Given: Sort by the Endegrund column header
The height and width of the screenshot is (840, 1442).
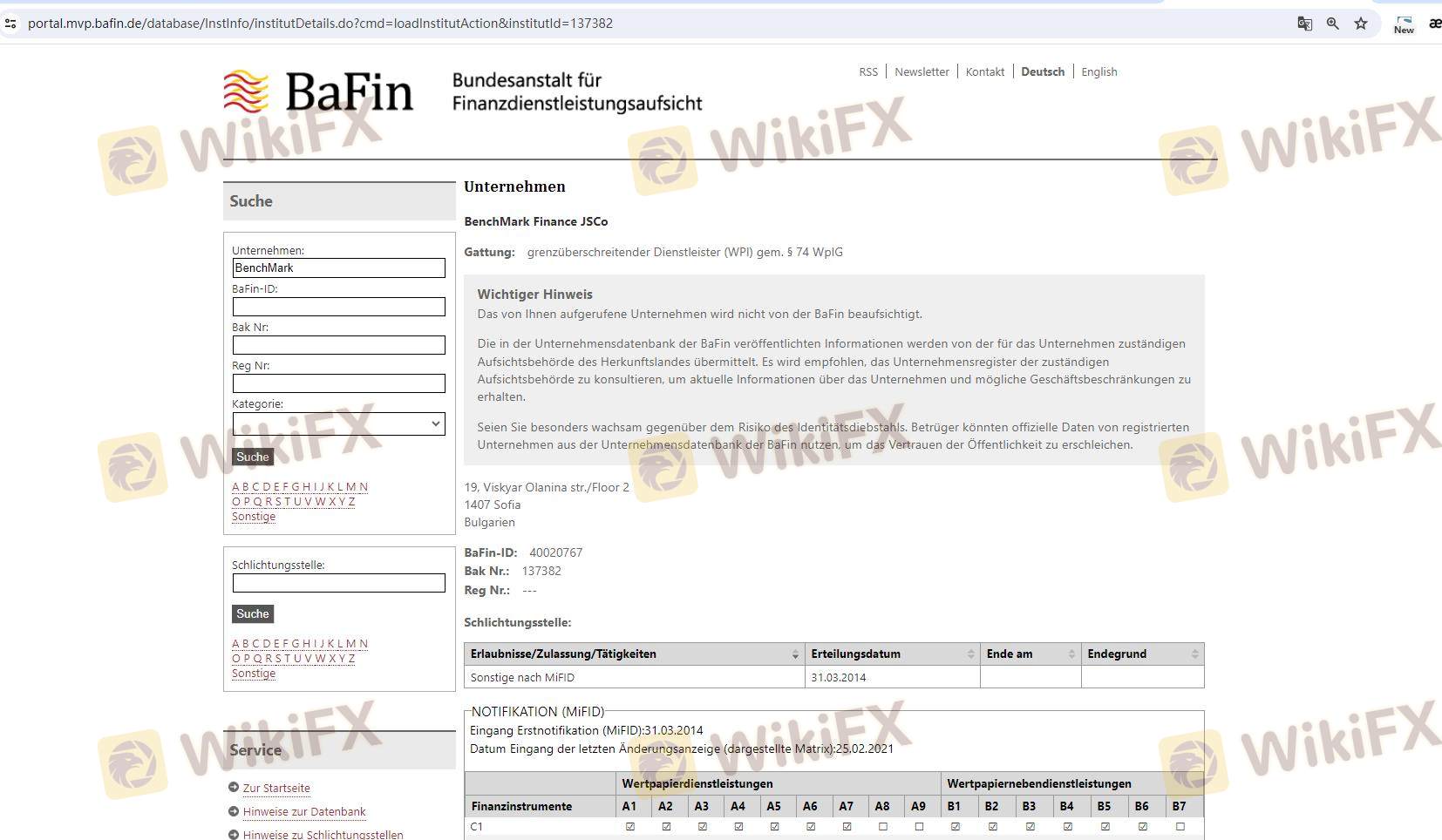Looking at the screenshot, I should pos(1142,654).
